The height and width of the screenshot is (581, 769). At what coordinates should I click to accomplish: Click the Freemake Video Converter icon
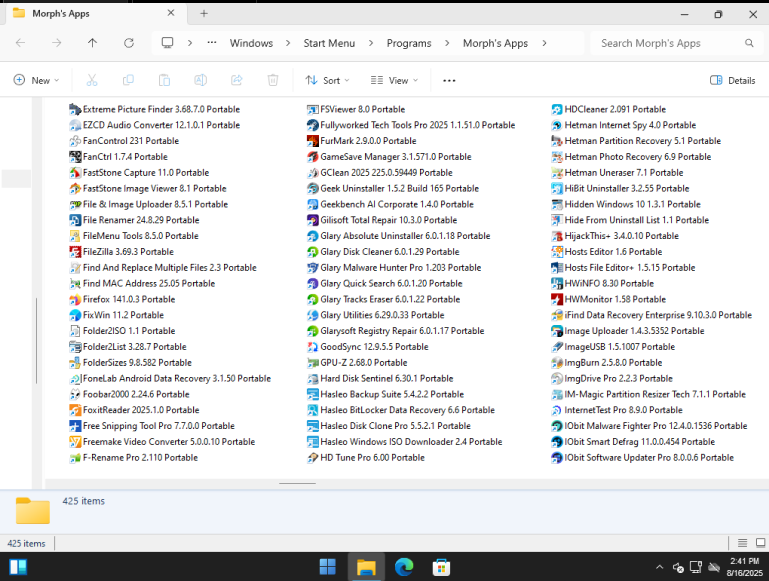click(75, 442)
